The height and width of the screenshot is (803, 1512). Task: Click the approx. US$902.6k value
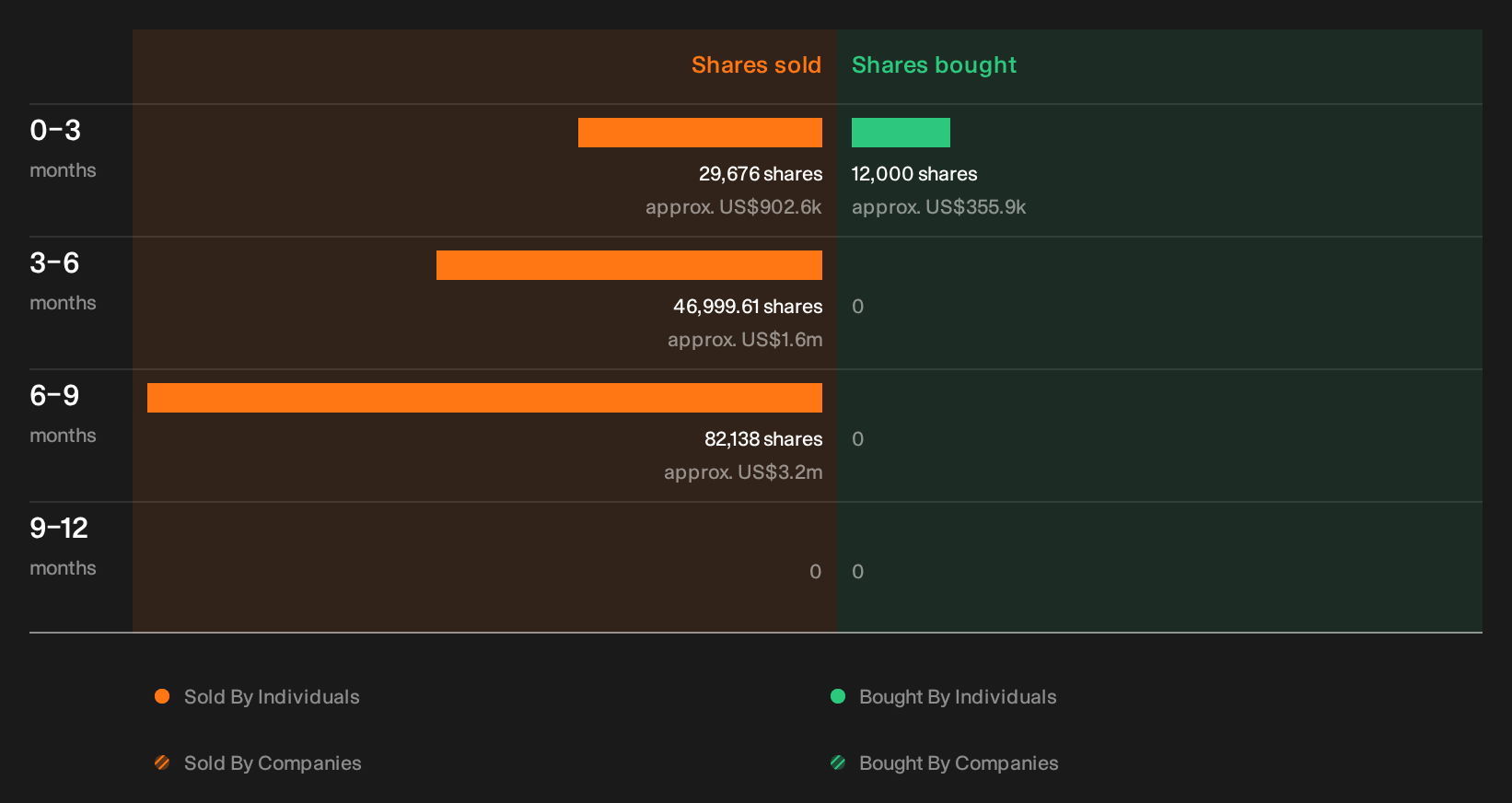tap(734, 207)
